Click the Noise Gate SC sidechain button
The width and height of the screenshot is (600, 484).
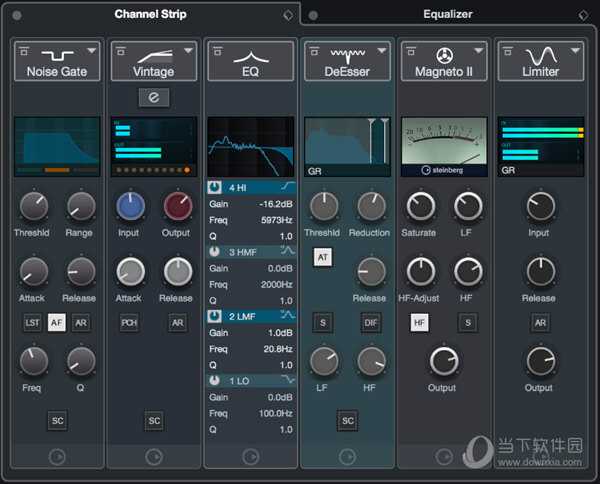pos(57,421)
